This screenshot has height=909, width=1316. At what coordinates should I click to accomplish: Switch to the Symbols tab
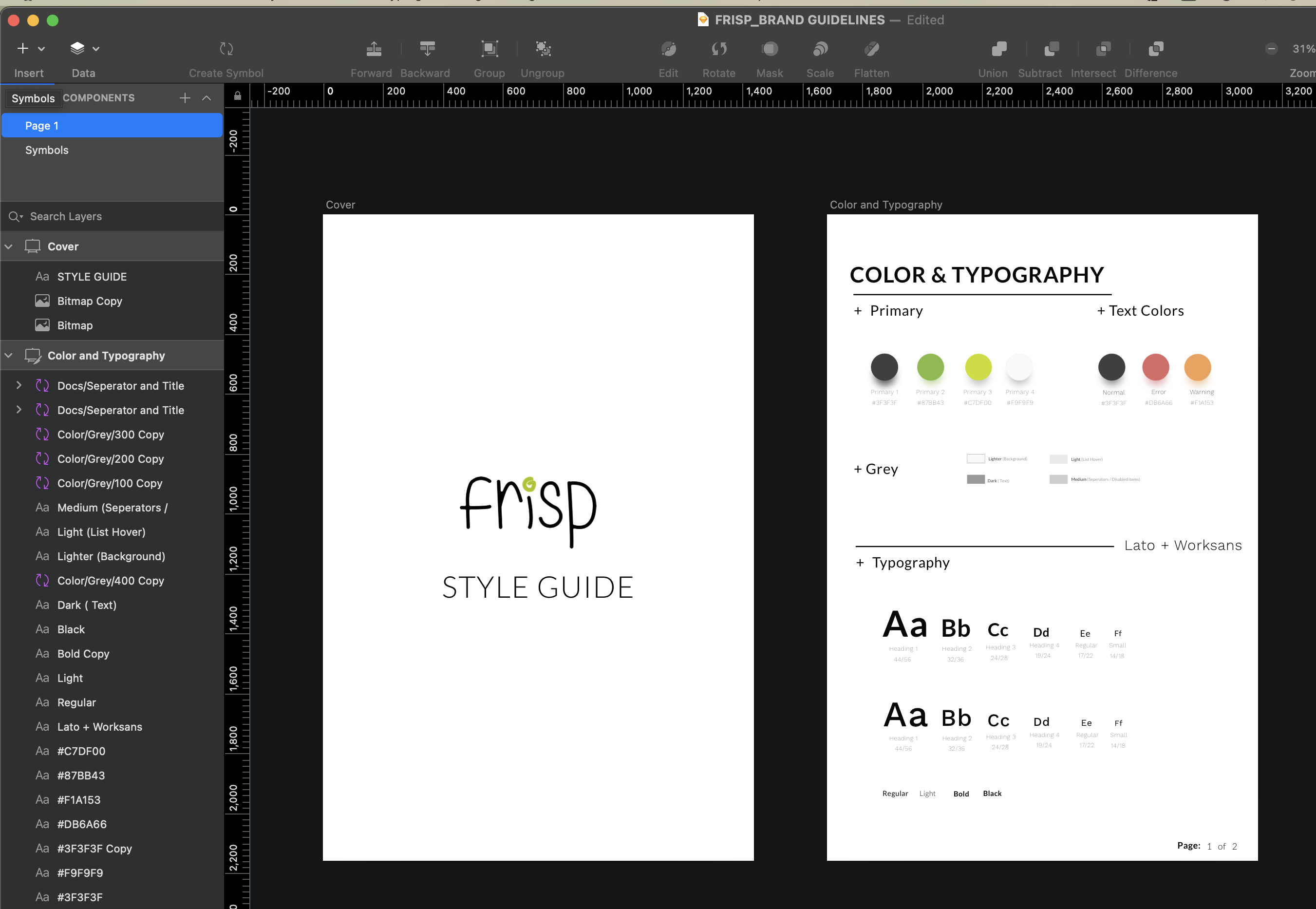[33, 98]
